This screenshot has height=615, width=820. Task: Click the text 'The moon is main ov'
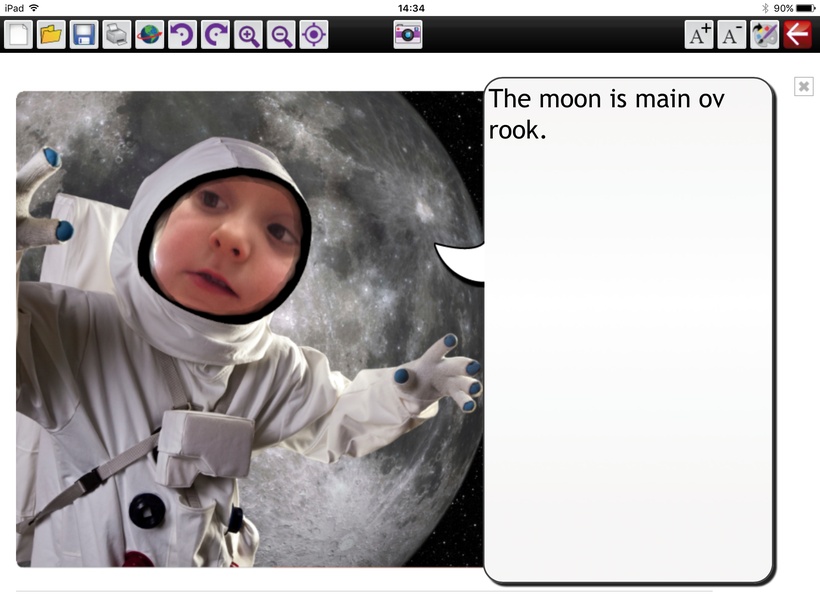pyautogui.click(x=607, y=99)
